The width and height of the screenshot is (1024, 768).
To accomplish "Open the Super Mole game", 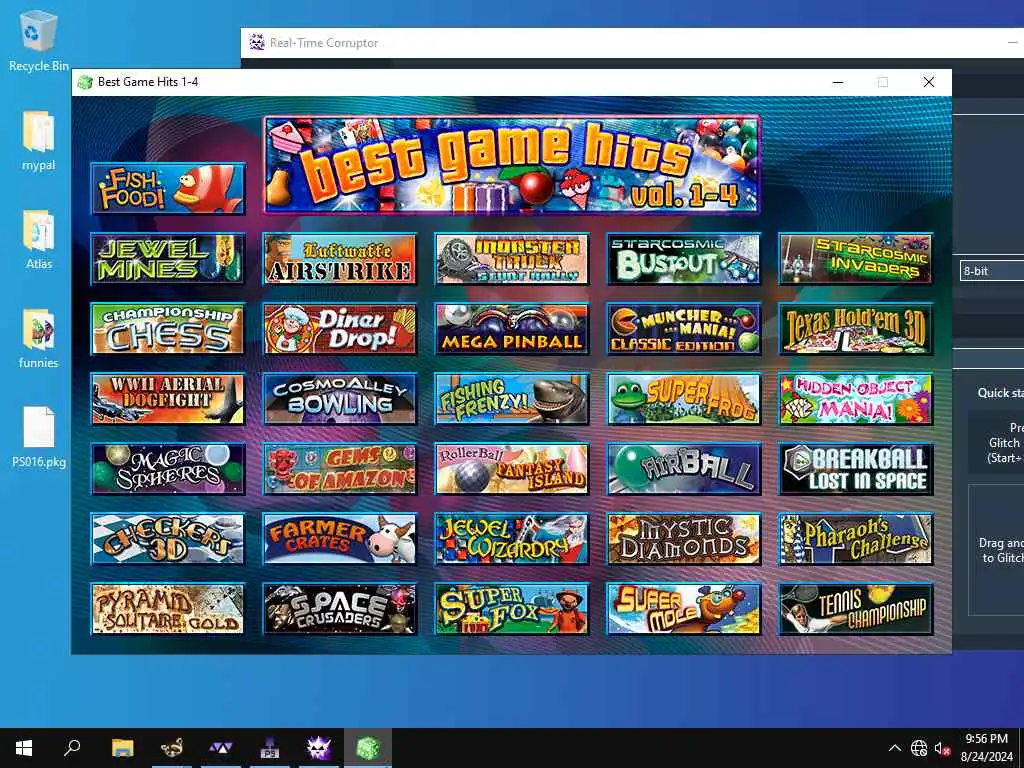I will pyautogui.click(x=684, y=609).
